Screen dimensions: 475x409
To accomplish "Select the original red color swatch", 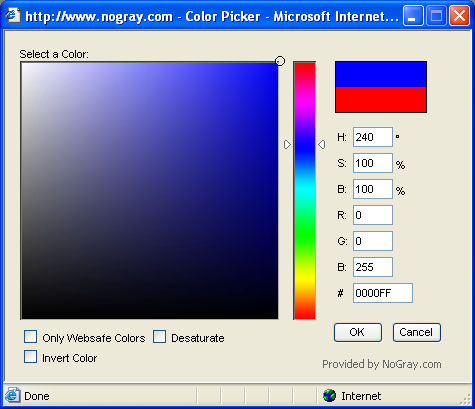I will [x=381, y=100].
